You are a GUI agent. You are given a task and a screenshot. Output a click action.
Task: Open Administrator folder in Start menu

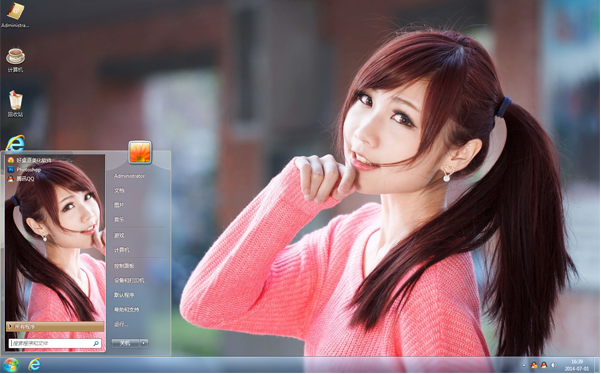pos(129,176)
